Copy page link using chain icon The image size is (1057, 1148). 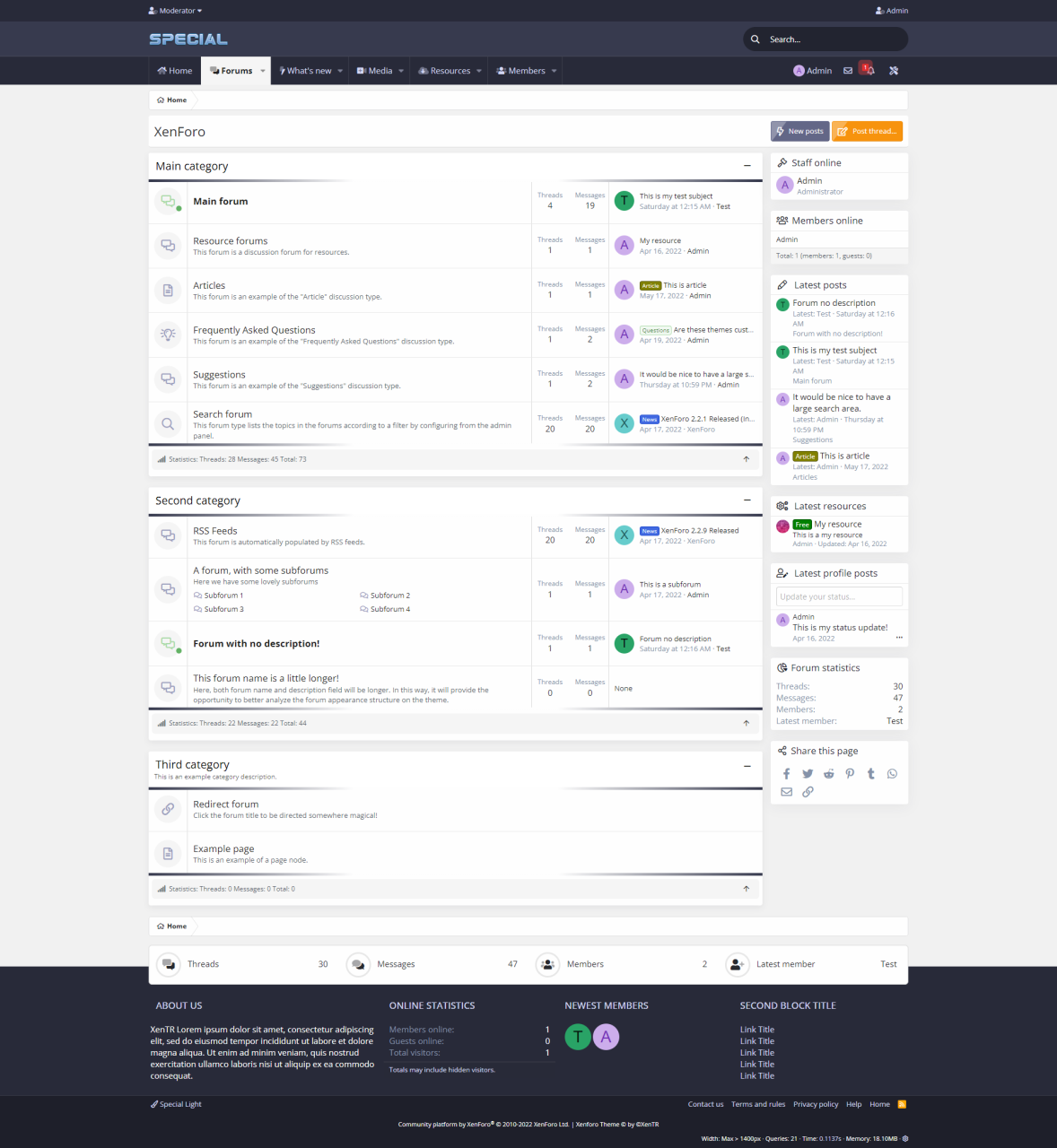point(808,792)
